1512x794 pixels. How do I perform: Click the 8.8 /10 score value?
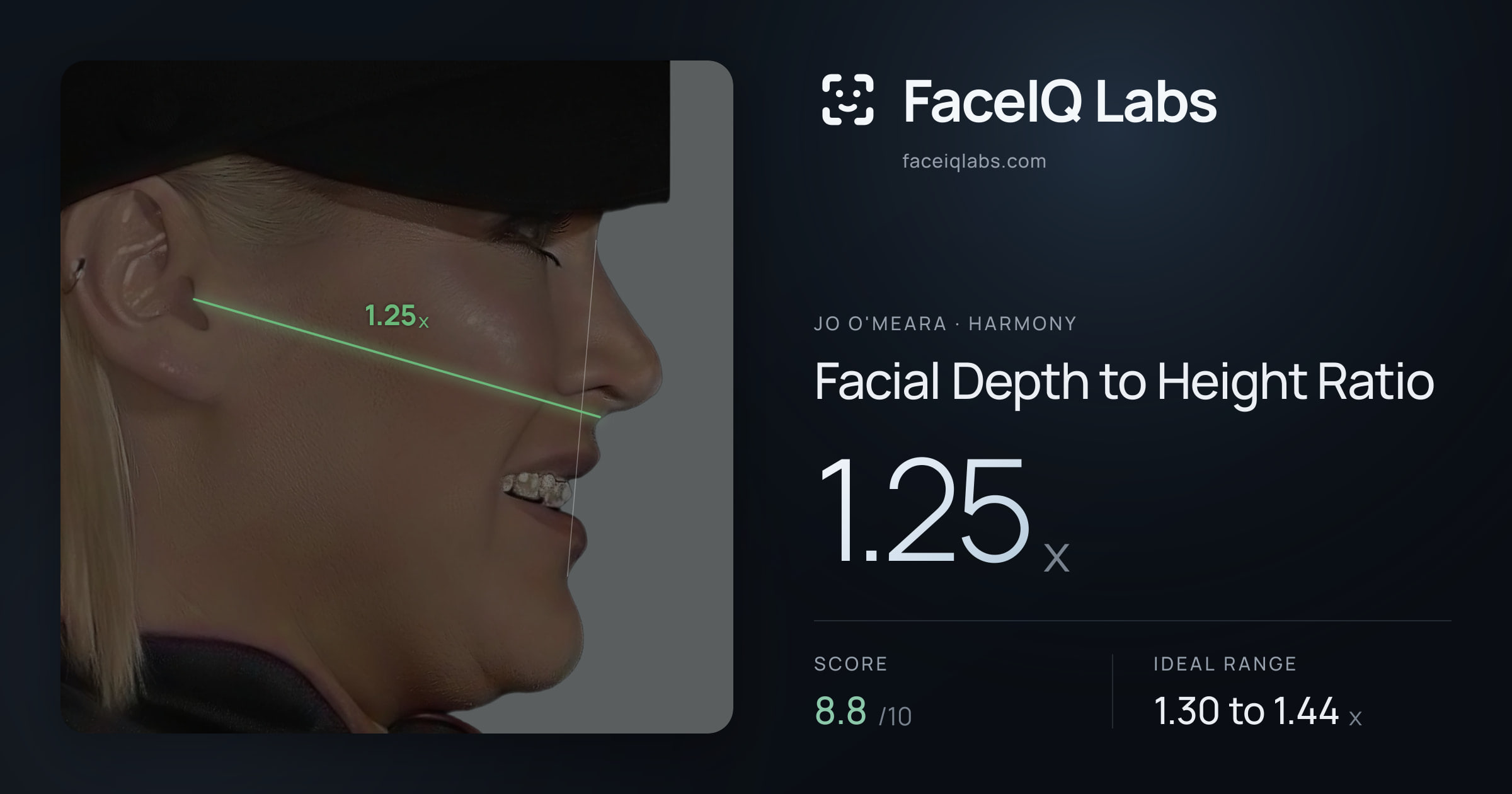tap(863, 711)
